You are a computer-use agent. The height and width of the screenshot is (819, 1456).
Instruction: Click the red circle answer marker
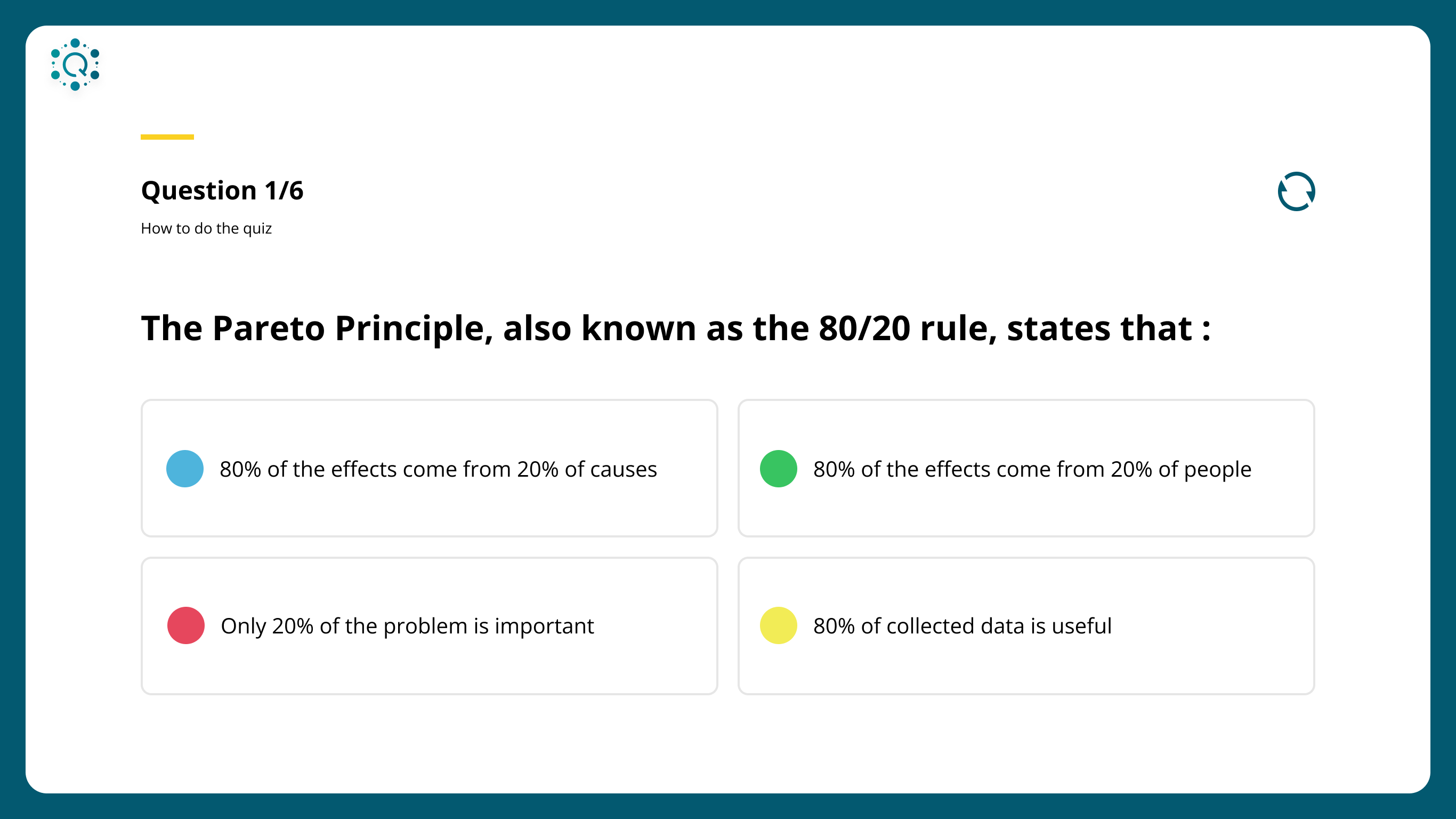pyautogui.click(x=185, y=625)
